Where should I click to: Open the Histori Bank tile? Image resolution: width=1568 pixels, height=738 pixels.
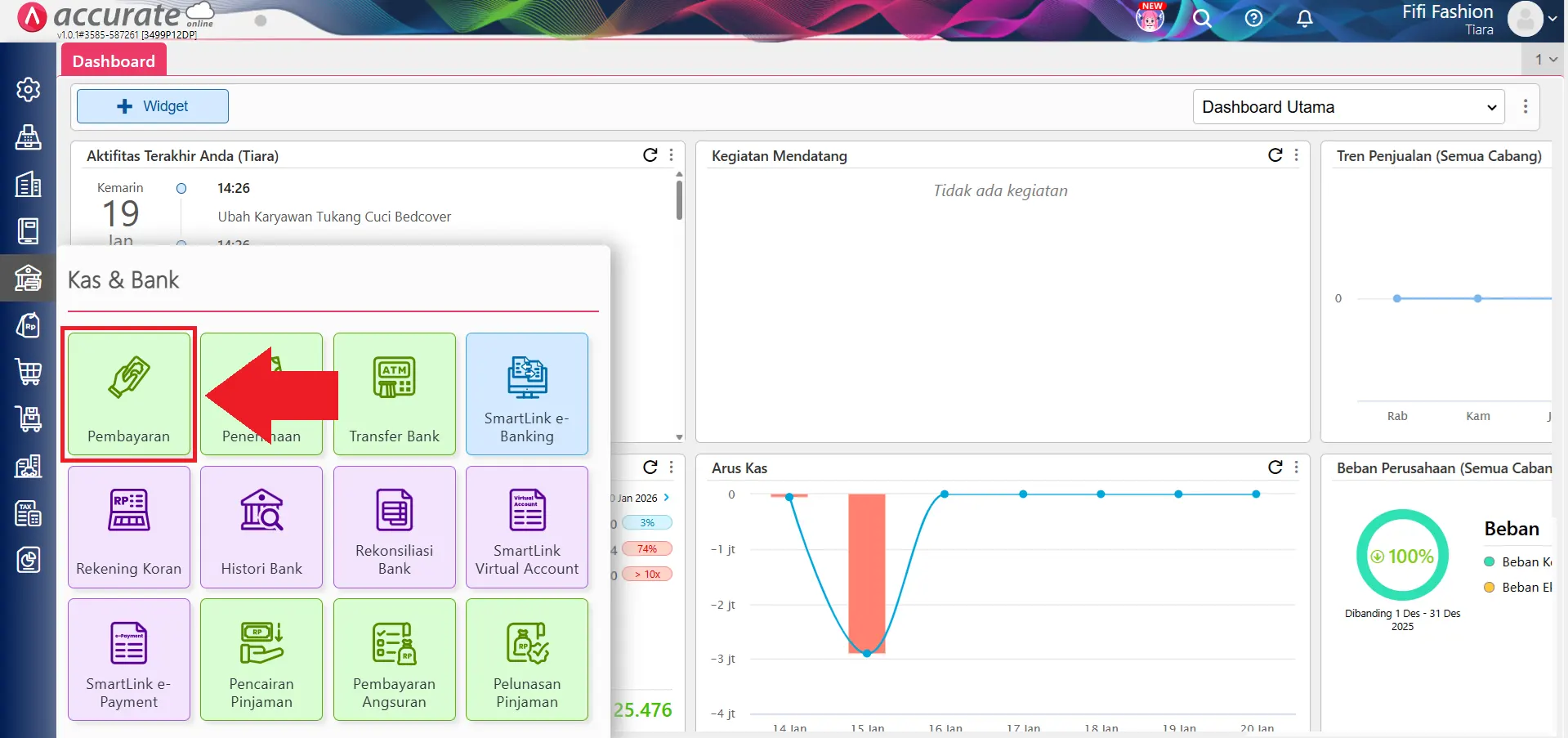[261, 526]
